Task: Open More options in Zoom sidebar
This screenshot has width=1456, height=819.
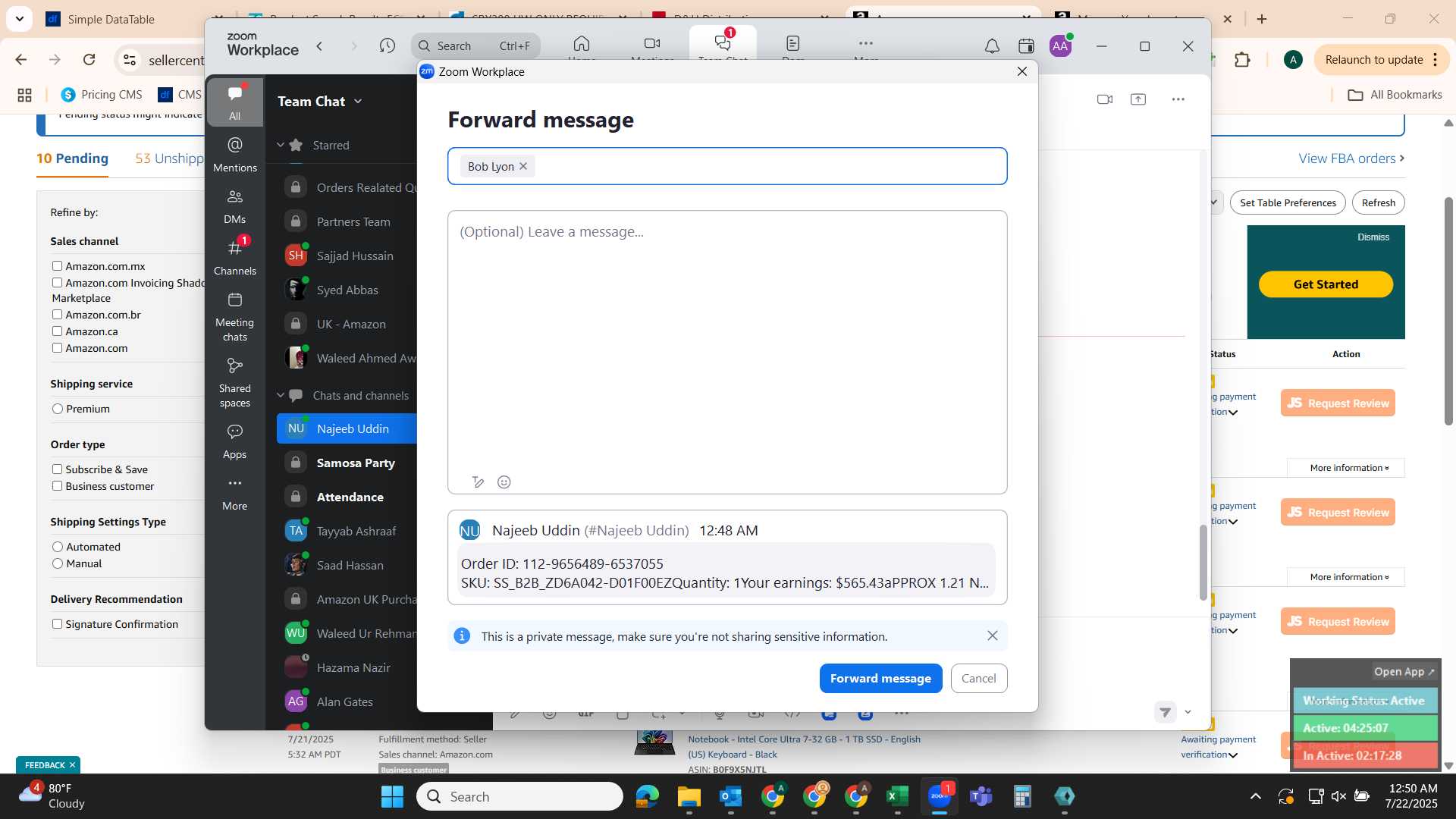Action: (234, 493)
